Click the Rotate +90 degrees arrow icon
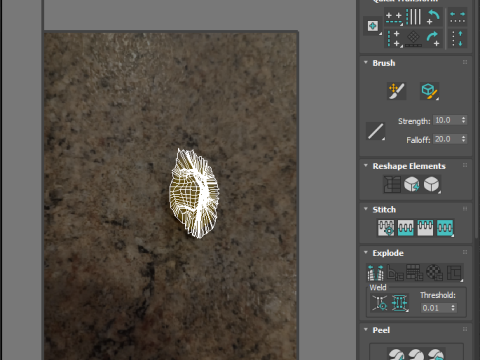 pos(433,39)
